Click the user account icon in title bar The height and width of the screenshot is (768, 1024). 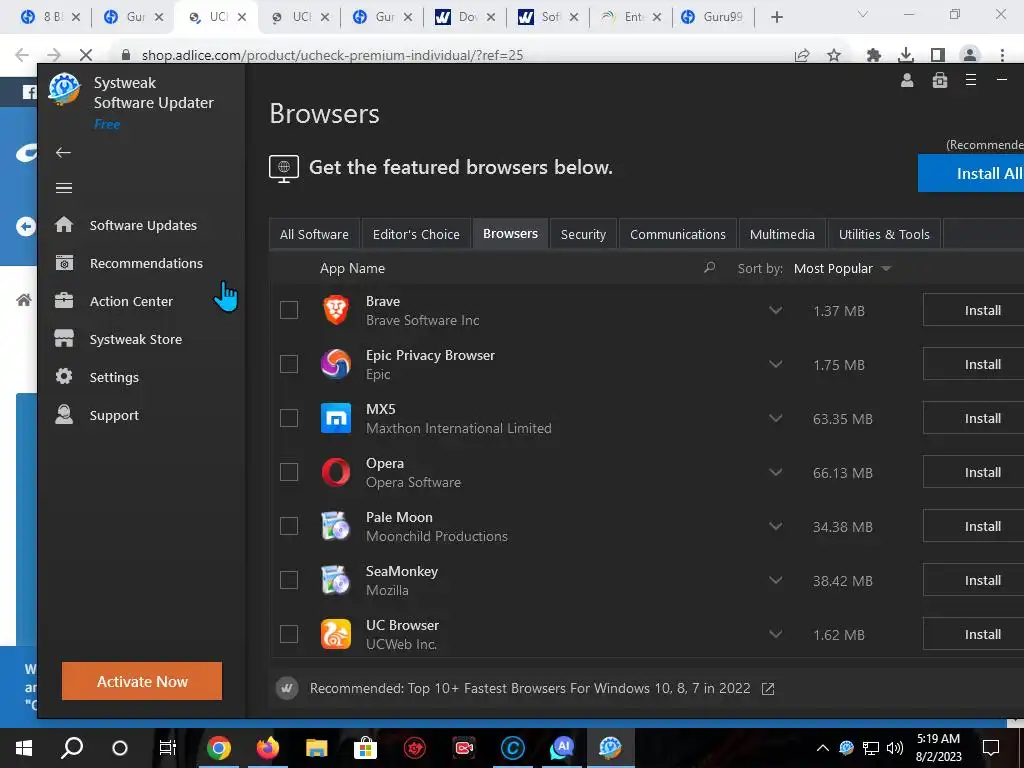tap(907, 80)
